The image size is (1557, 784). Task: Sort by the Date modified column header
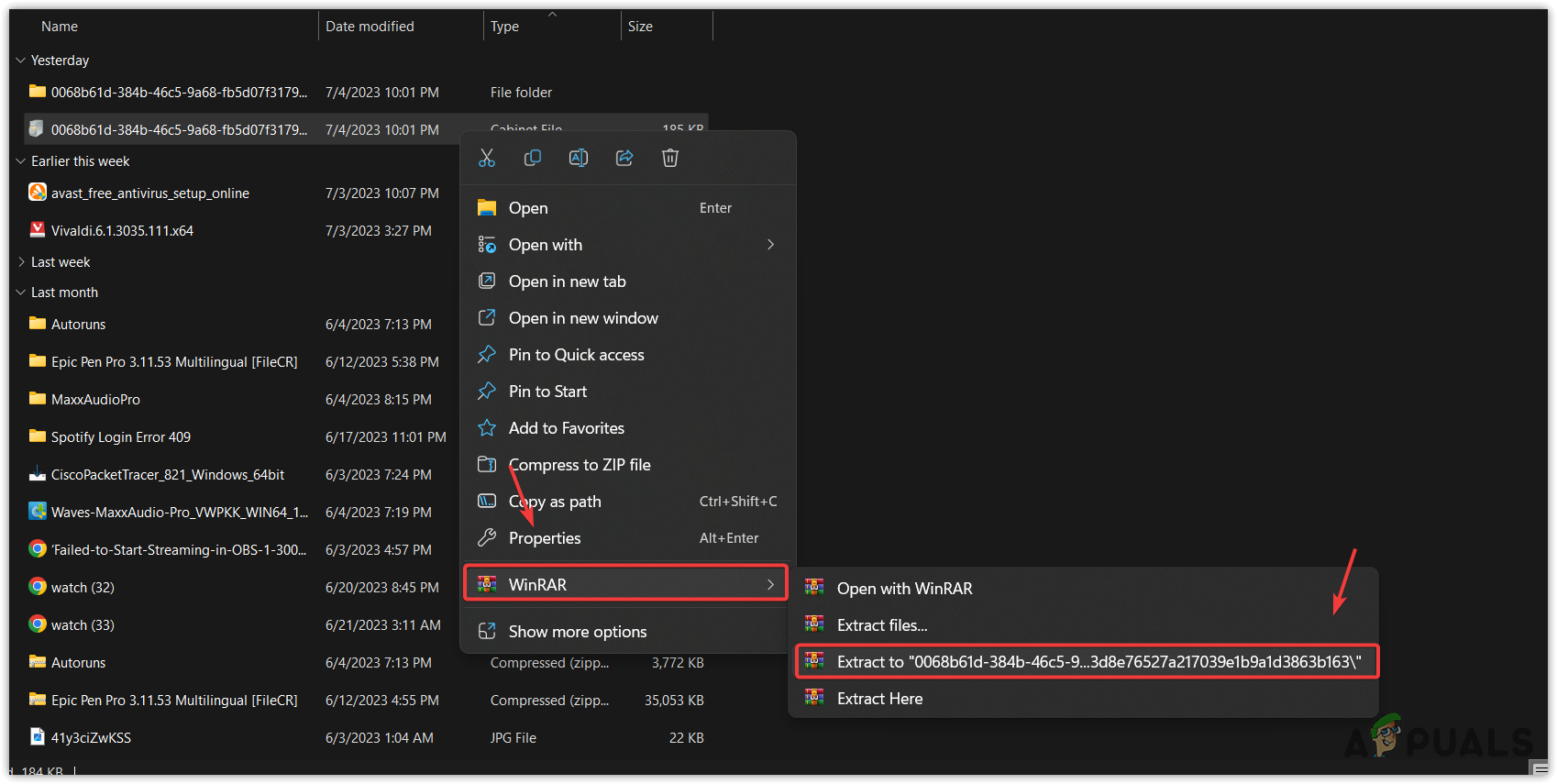(x=370, y=27)
